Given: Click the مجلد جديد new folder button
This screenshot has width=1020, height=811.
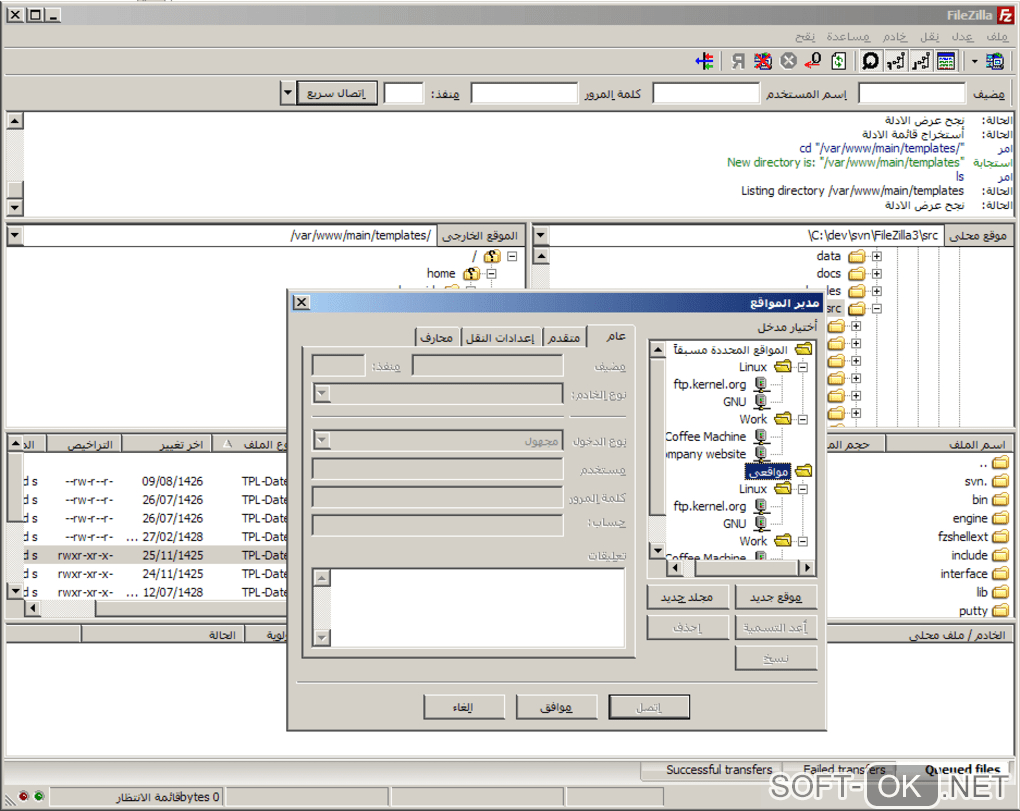Looking at the screenshot, I should [688, 597].
